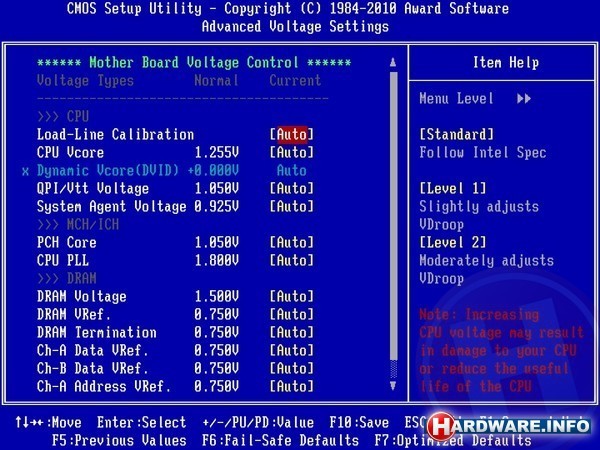Select the Ch-A Address VRef. label
Viewport: 600px width, 450px height.
coord(104,386)
